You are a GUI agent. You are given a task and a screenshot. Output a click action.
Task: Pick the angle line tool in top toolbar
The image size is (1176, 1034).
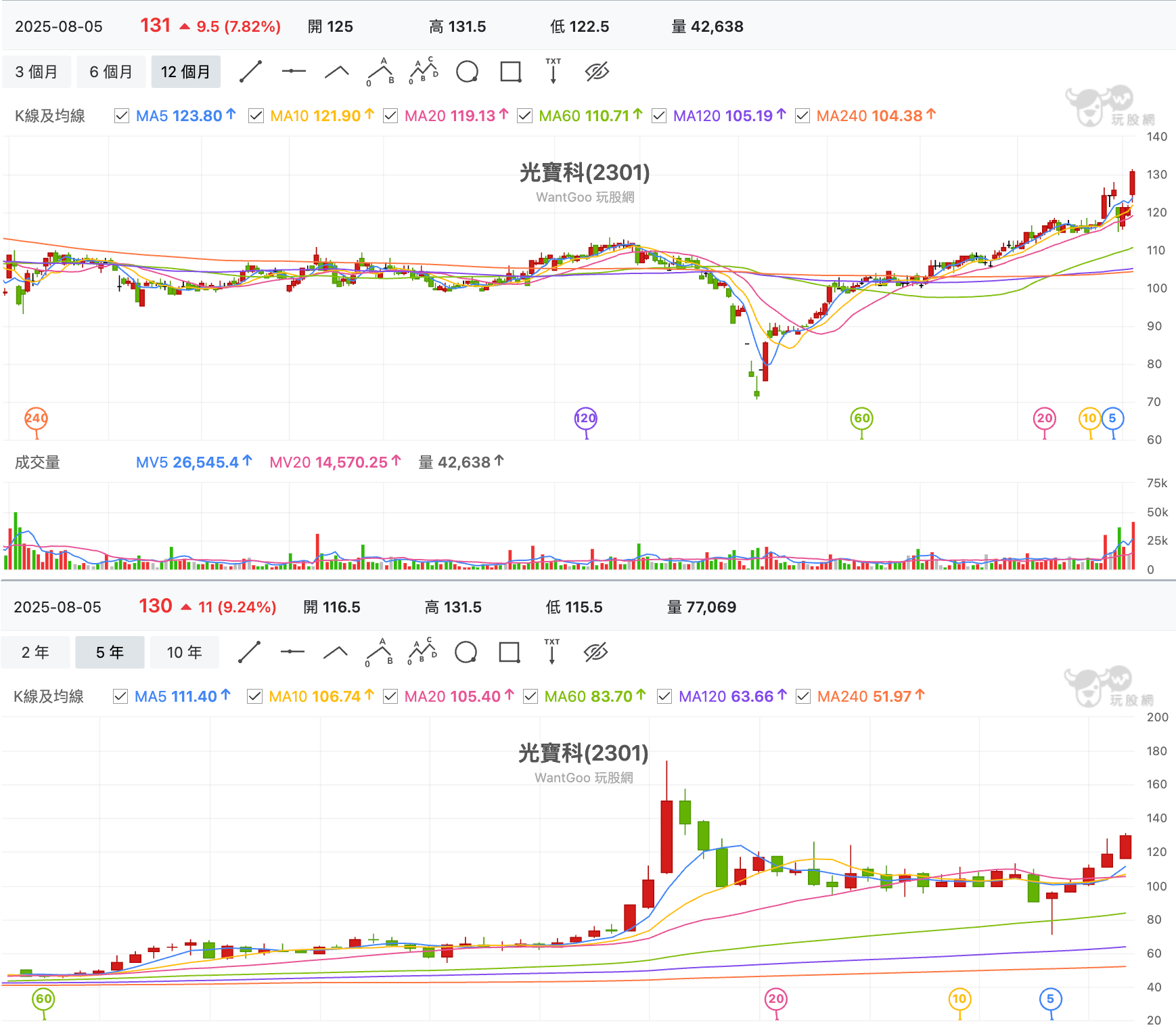point(336,72)
